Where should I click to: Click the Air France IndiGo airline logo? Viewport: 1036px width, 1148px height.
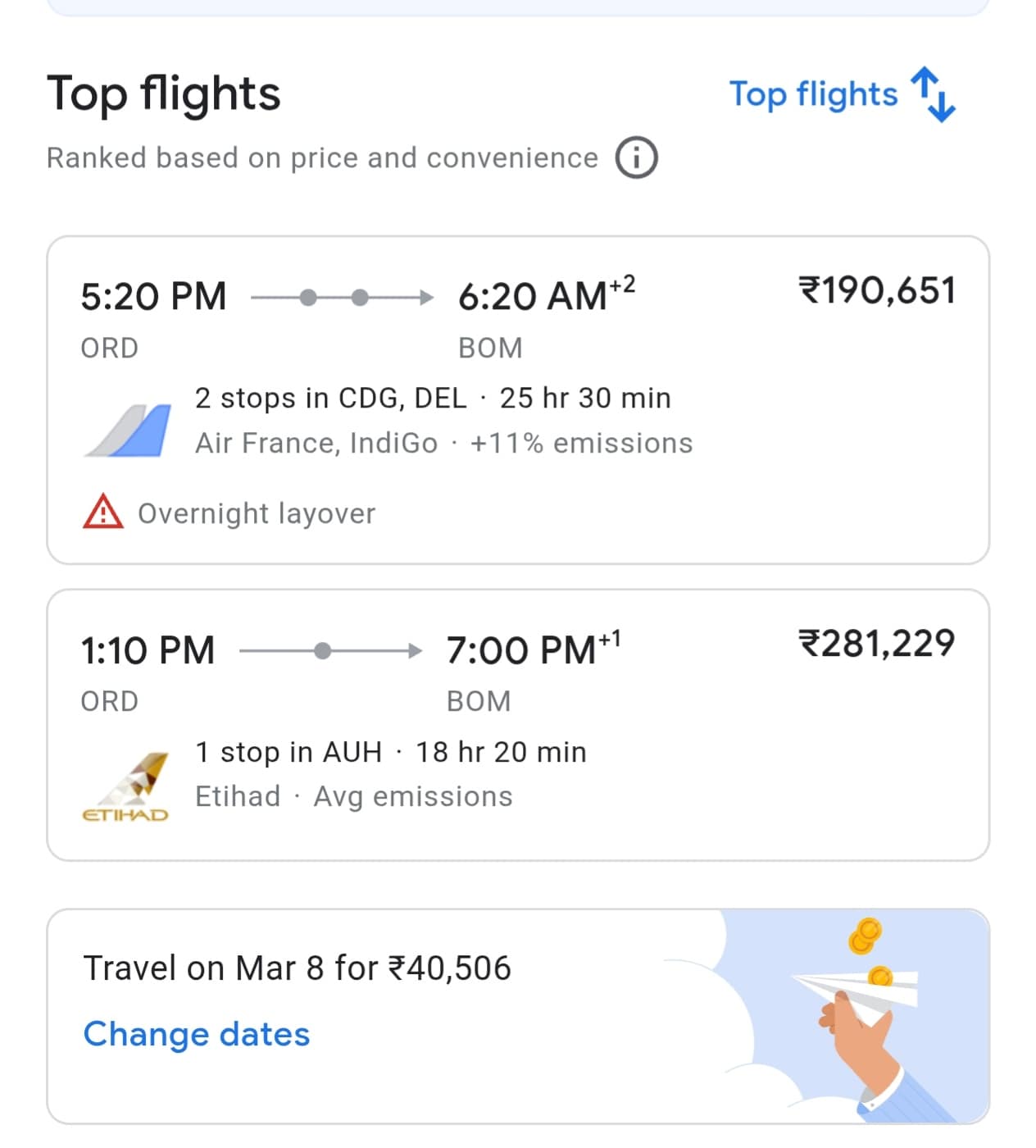128,430
